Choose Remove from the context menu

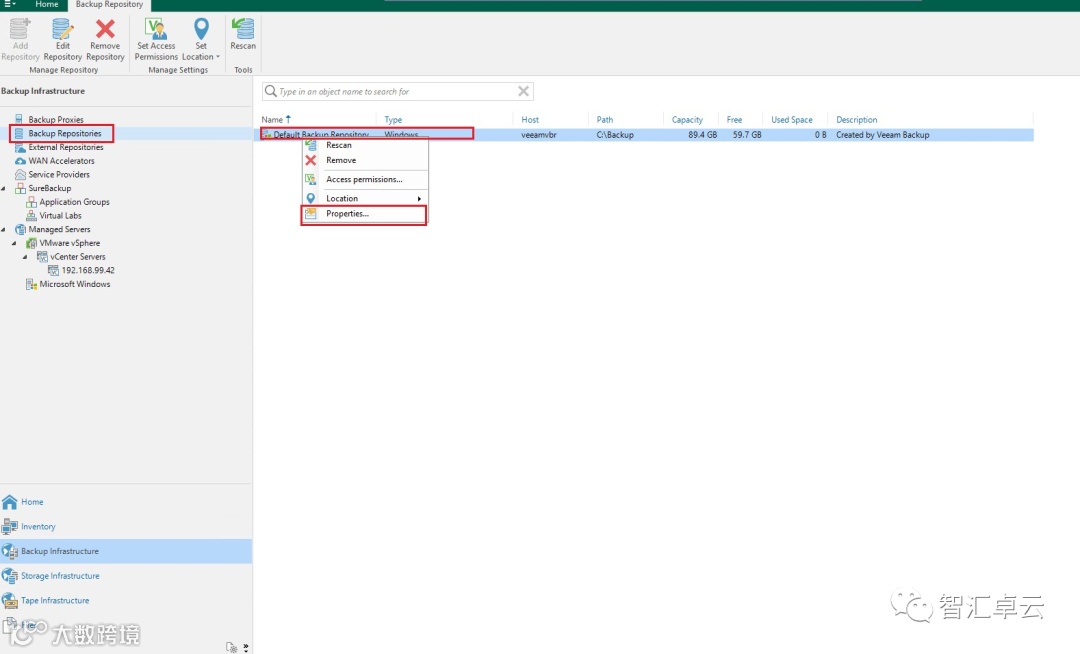click(364, 160)
